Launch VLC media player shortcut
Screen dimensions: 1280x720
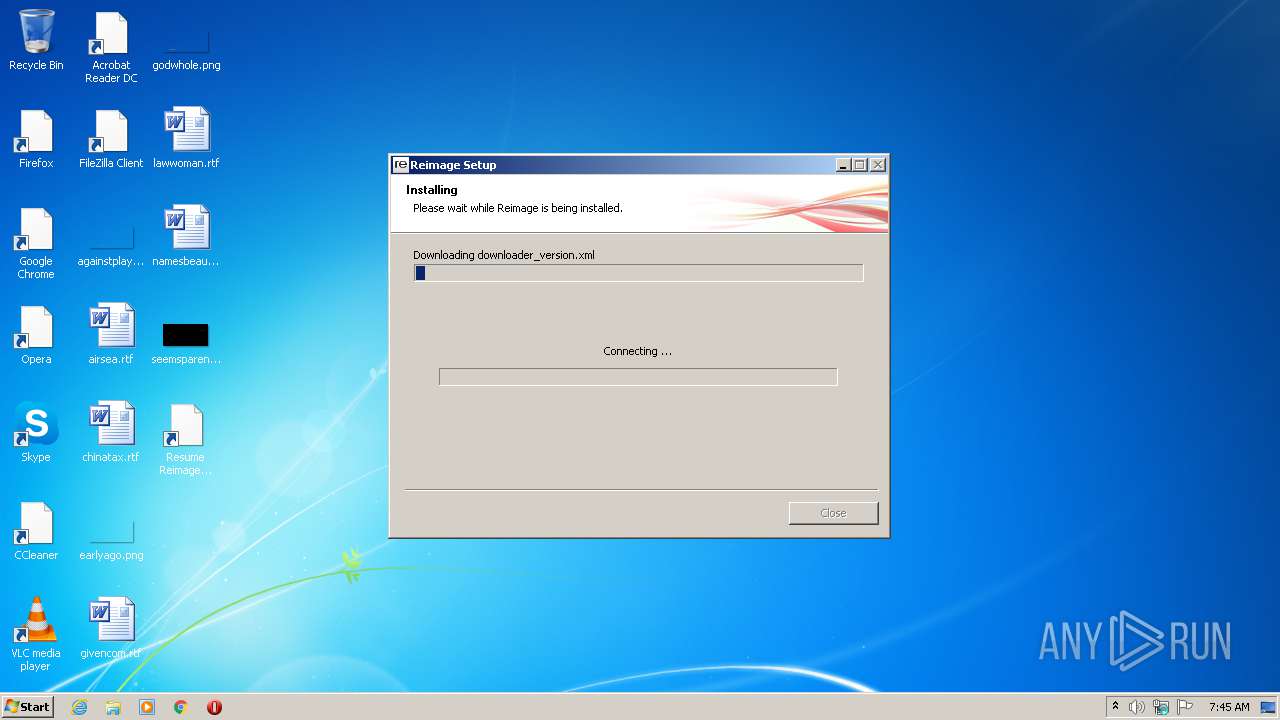click(36, 636)
